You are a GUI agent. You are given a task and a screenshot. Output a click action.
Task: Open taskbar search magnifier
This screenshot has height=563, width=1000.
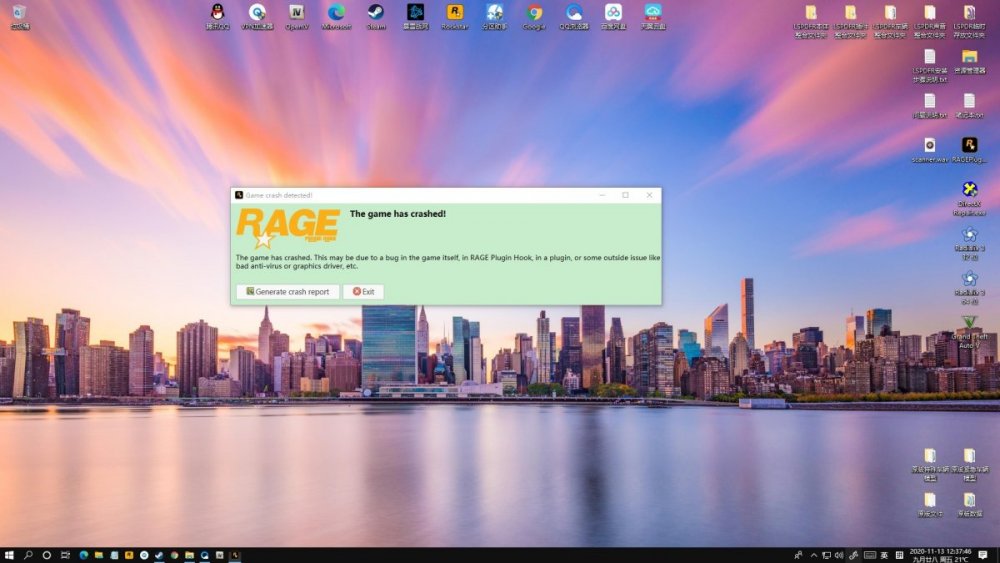tap(28, 555)
